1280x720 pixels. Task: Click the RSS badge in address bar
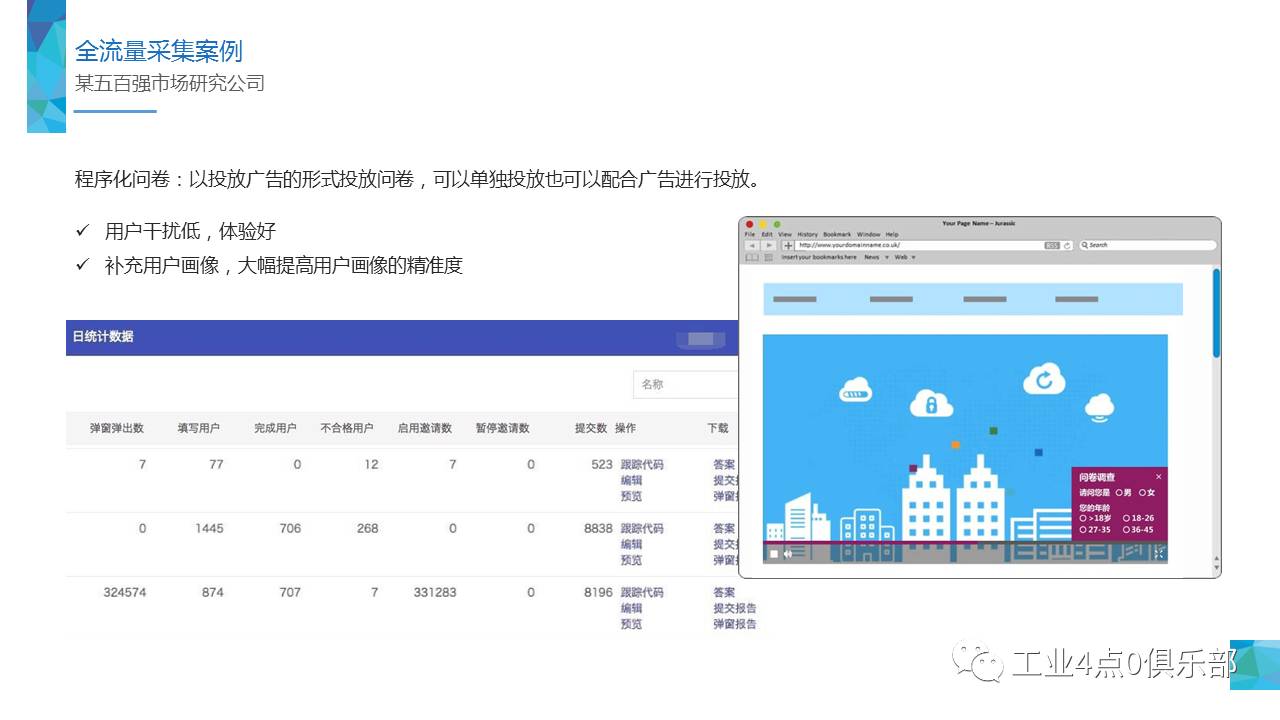[x=1051, y=245]
